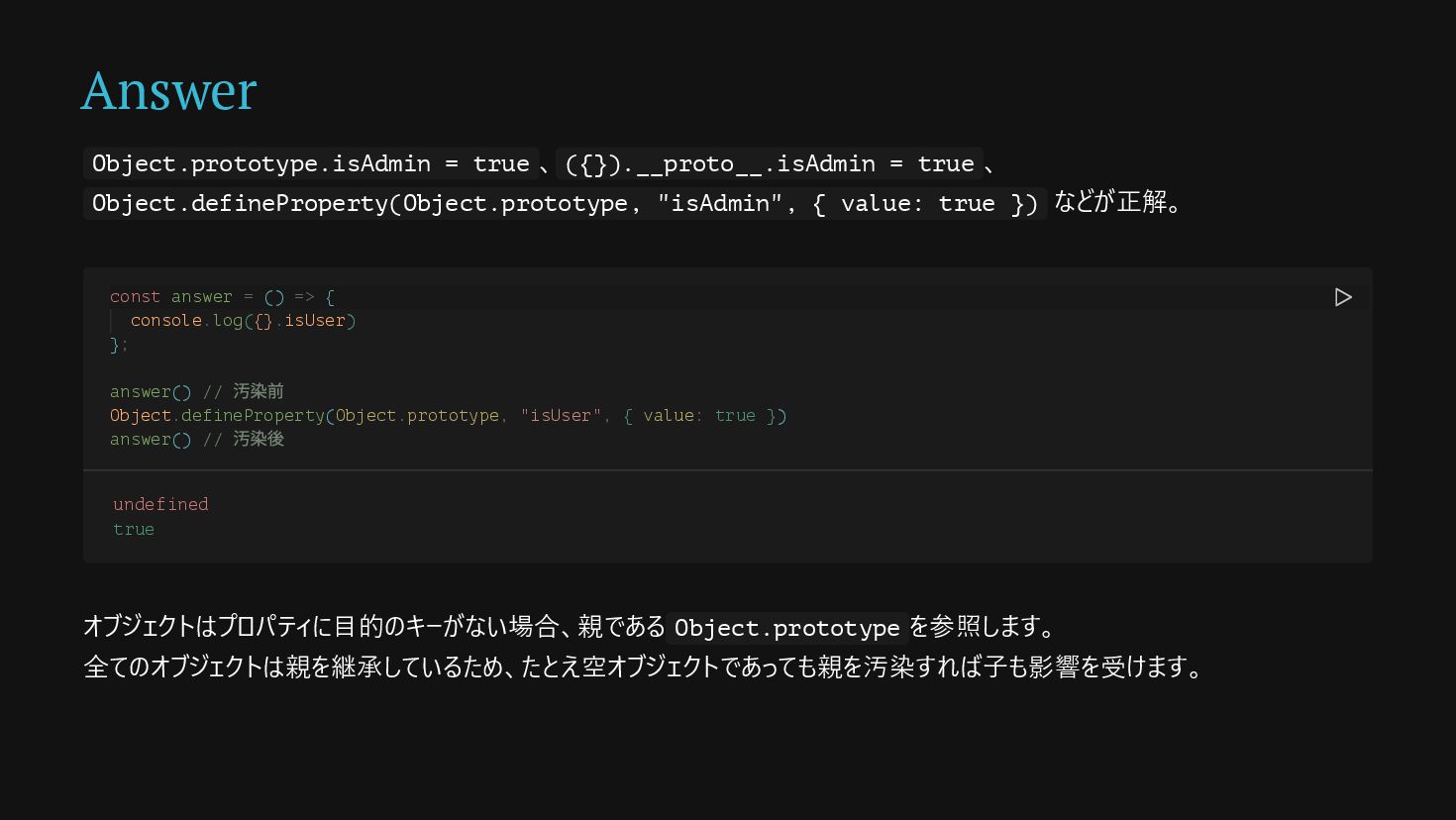Click the sentence starting with "全てのオブジェクト"

(642, 667)
